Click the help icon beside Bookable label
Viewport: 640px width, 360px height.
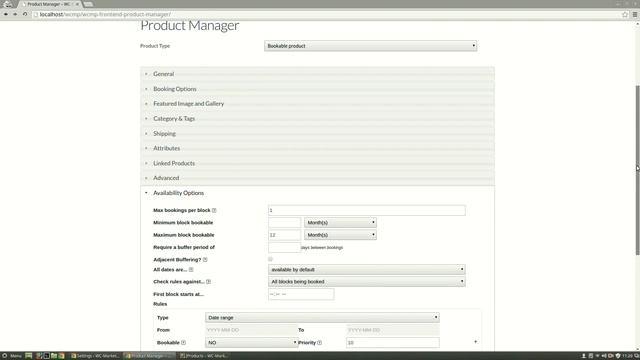183,342
